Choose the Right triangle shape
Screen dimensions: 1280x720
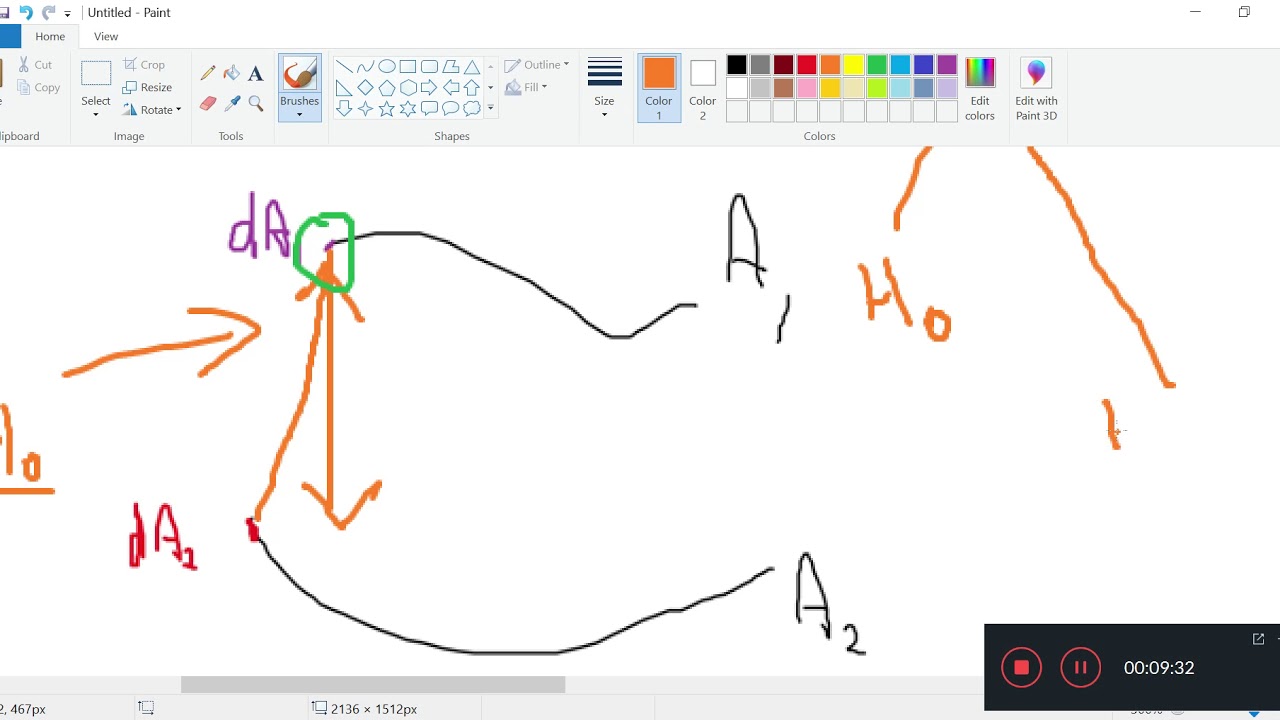coord(344,88)
